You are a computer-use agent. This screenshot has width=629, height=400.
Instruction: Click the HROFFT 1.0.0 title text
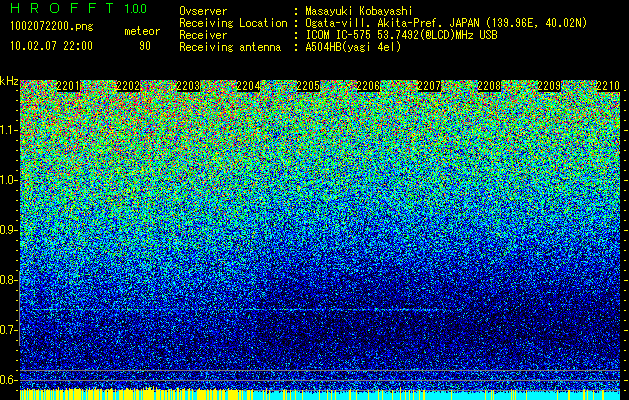pyautogui.click(x=78, y=8)
